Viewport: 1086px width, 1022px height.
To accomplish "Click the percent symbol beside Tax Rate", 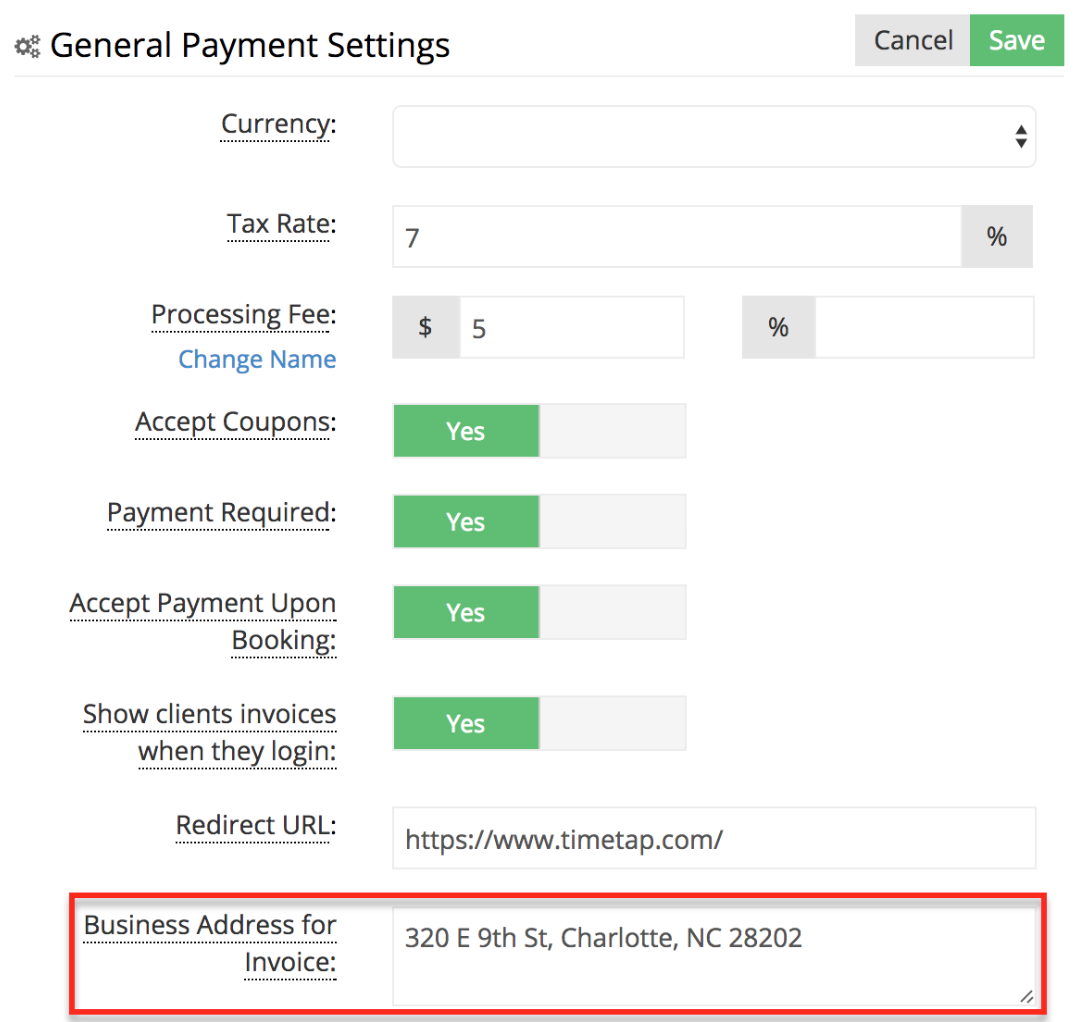I will tap(996, 236).
